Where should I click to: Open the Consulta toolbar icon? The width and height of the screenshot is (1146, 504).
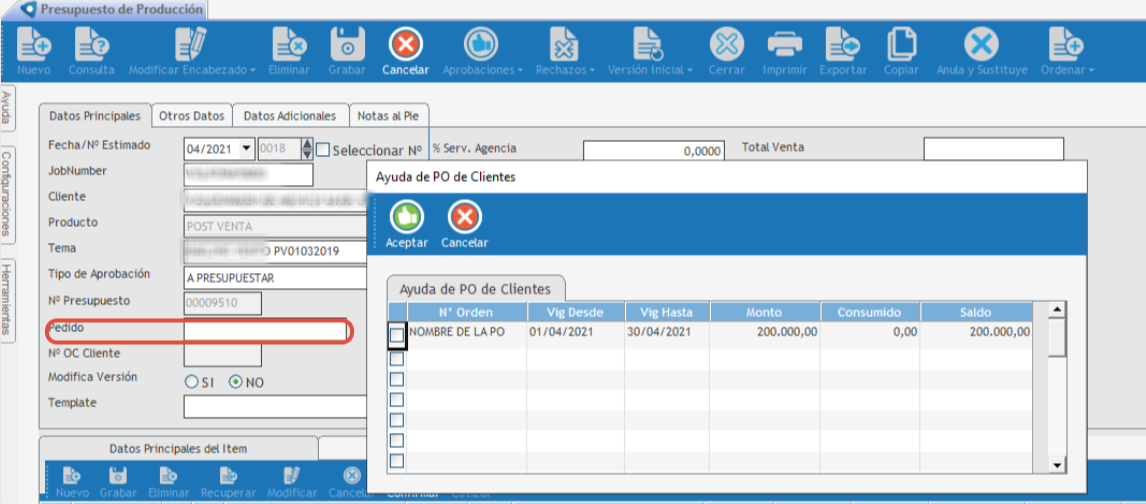tap(91, 45)
